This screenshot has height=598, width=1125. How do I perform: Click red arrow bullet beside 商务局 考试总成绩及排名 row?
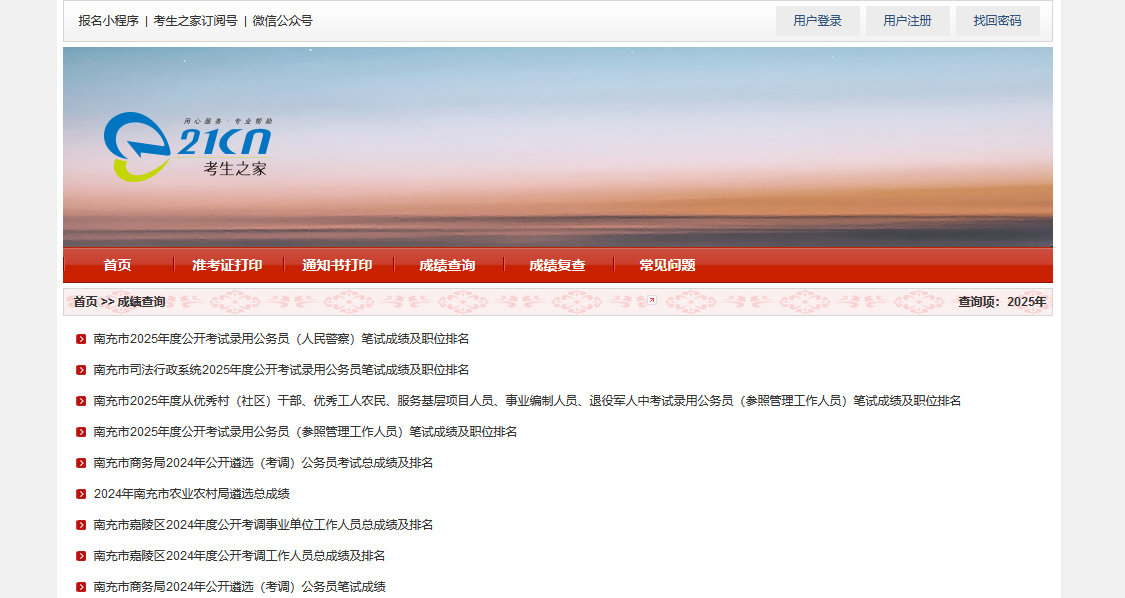81,463
